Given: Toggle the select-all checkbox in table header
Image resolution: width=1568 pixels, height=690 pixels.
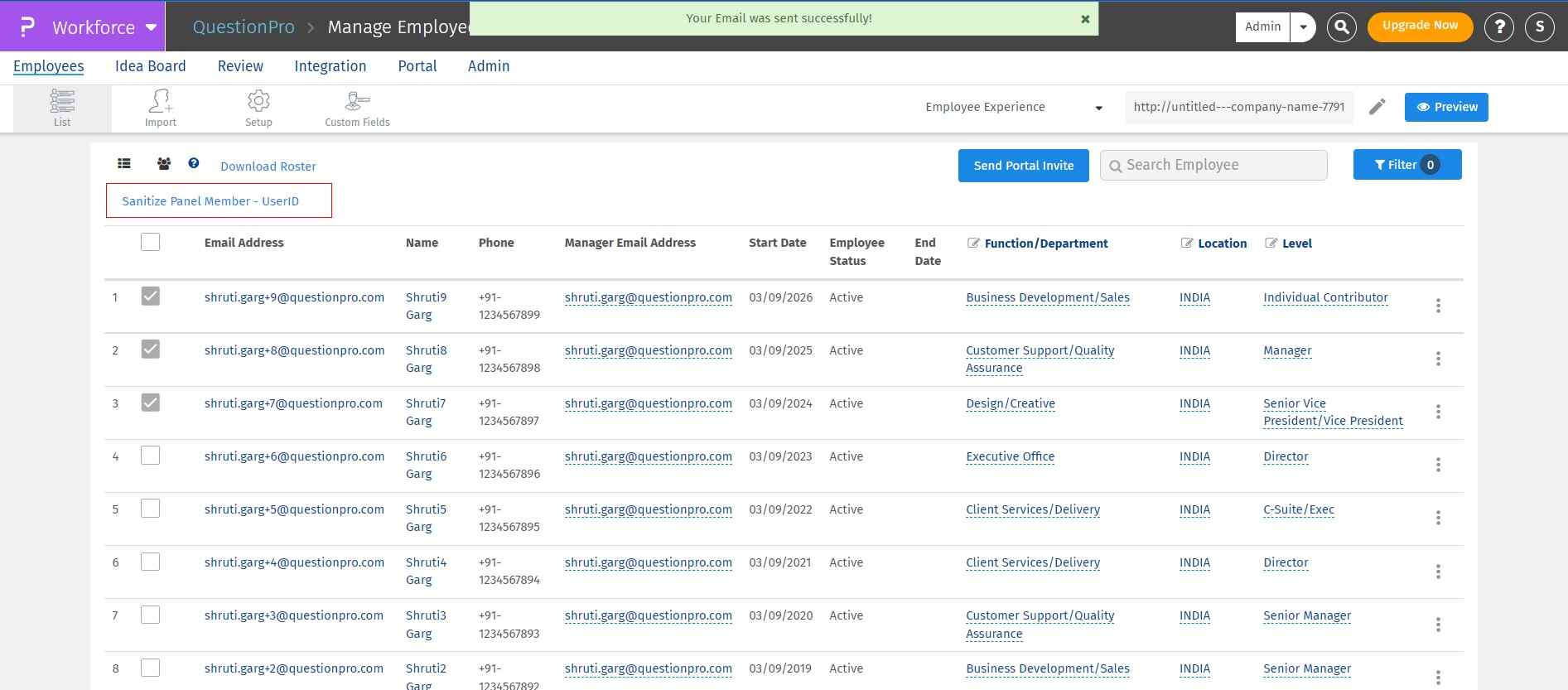Looking at the screenshot, I should 150,242.
